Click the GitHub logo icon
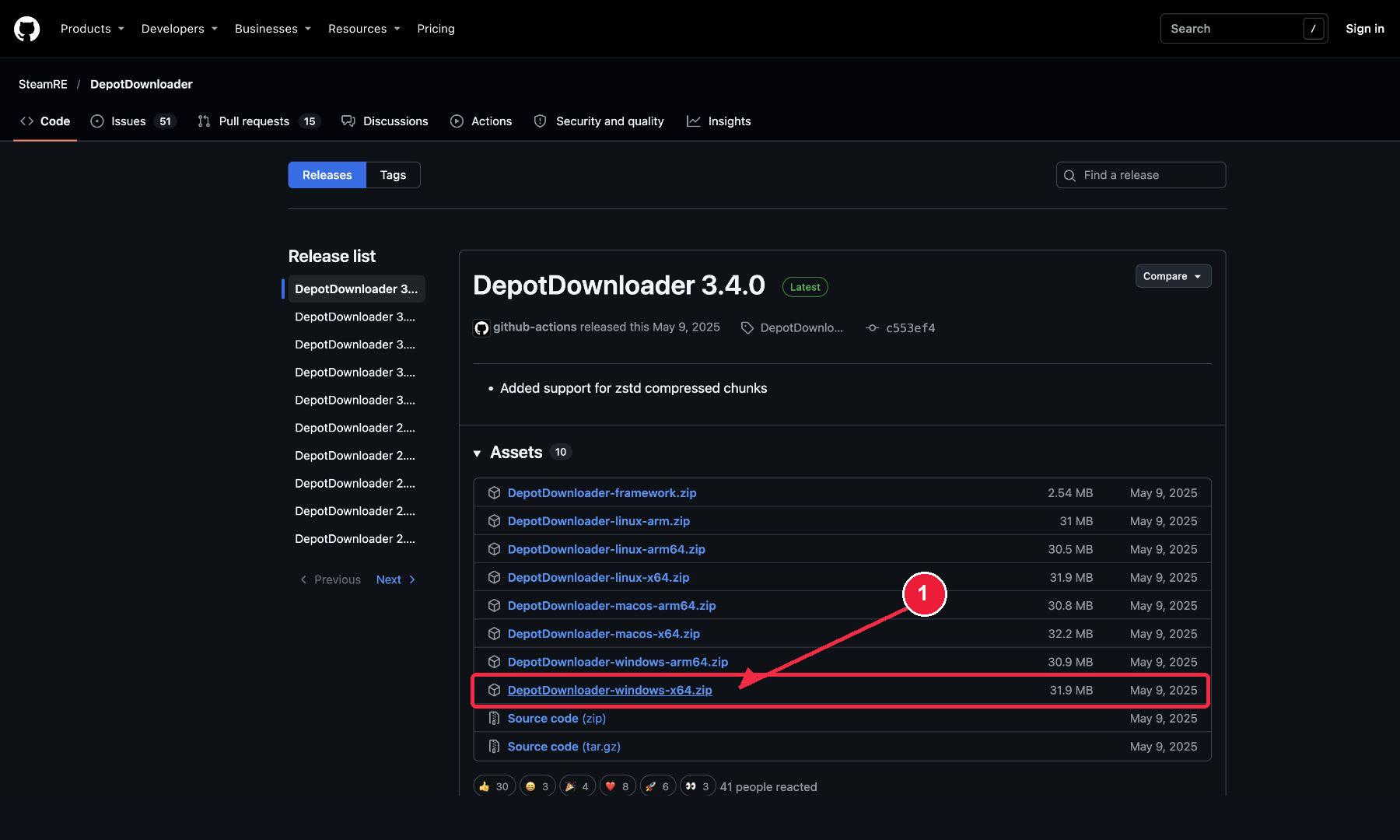Screen dimensions: 1400x840 click(26, 29)
